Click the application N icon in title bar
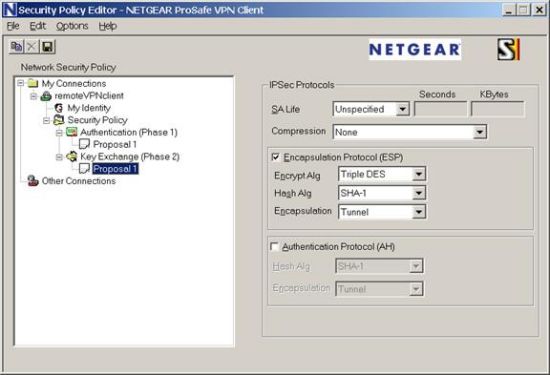The height and width of the screenshot is (375, 550). click(x=9, y=10)
